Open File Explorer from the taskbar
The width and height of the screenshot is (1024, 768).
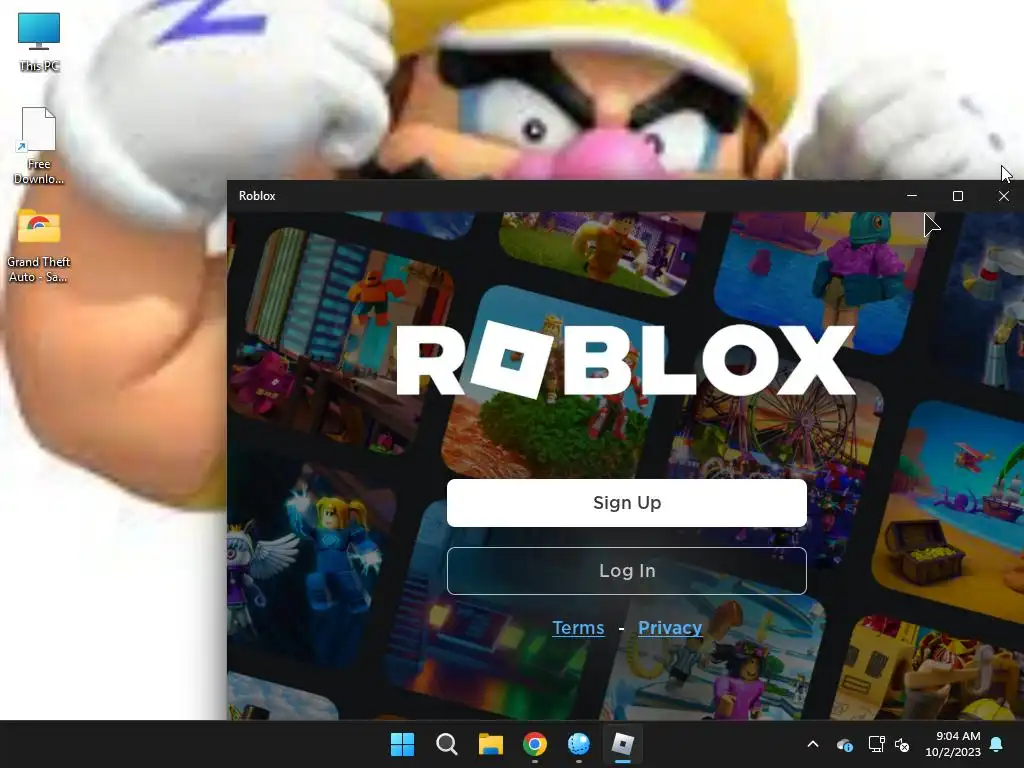click(x=490, y=744)
